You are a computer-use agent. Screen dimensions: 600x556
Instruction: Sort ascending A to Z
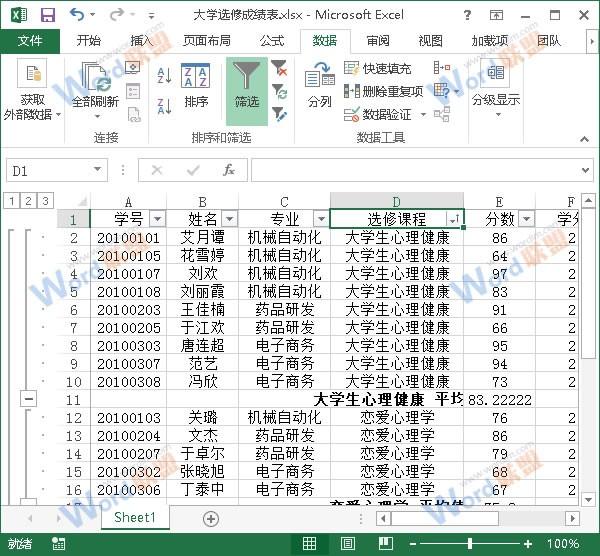pyautogui.click(x=165, y=75)
